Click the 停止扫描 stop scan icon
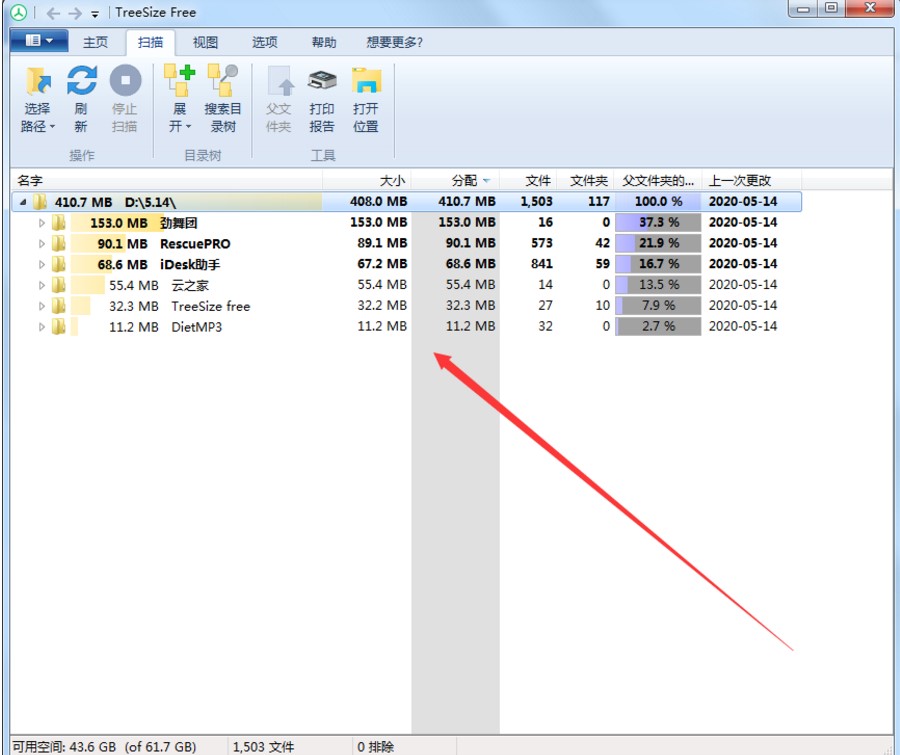This screenshot has height=755, width=900. pyautogui.click(x=125, y=82)
